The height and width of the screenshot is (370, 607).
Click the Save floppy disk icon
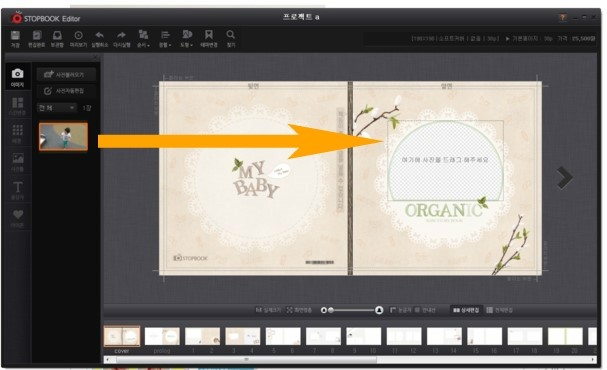pos(15,39)
